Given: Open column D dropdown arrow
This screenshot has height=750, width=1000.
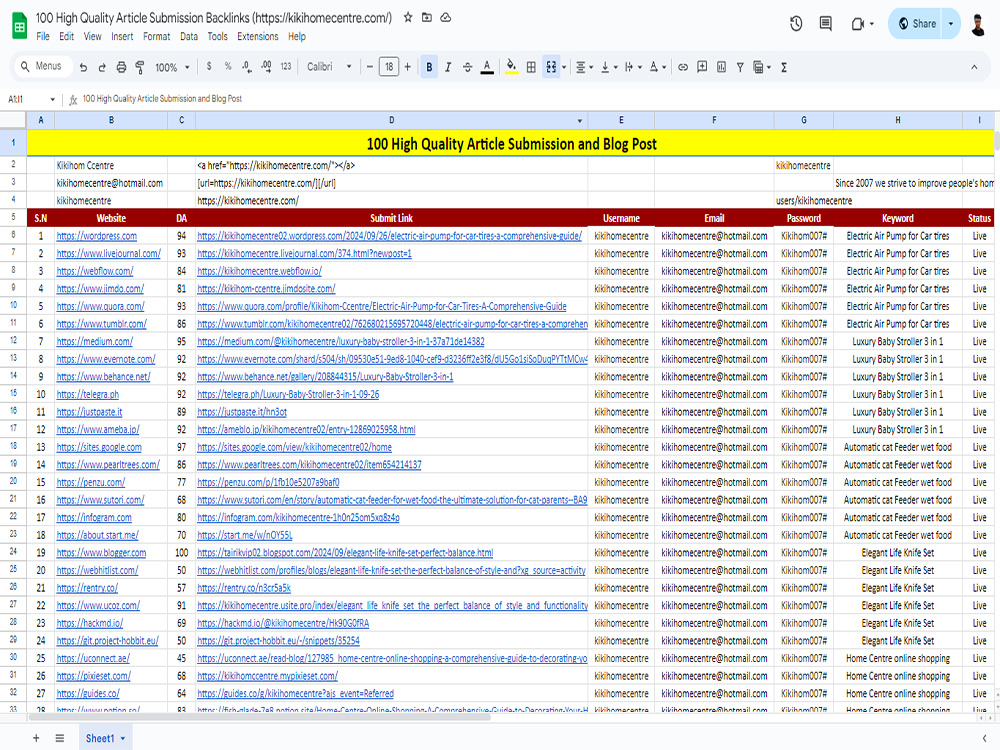Looking at the screenshot, I should point(580,121).
